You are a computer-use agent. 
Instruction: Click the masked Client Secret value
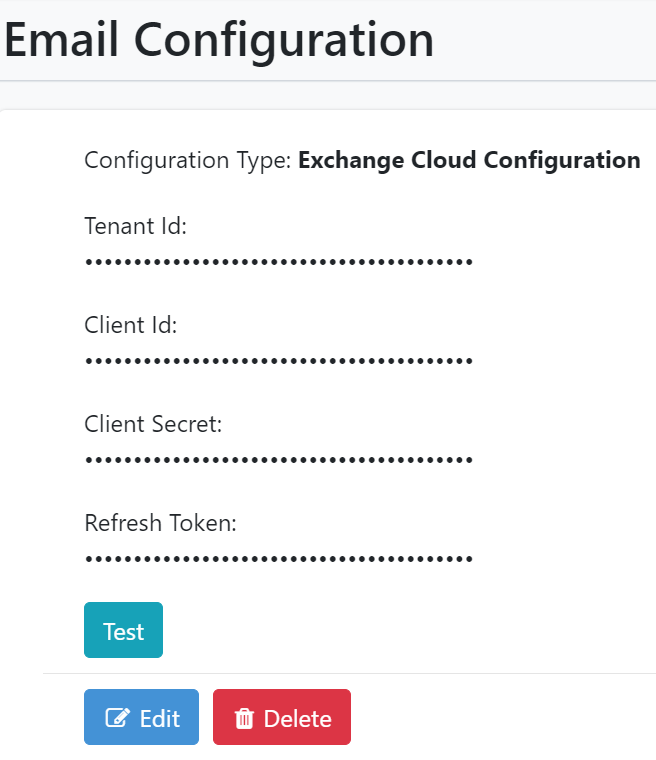[x=278, y=460]
